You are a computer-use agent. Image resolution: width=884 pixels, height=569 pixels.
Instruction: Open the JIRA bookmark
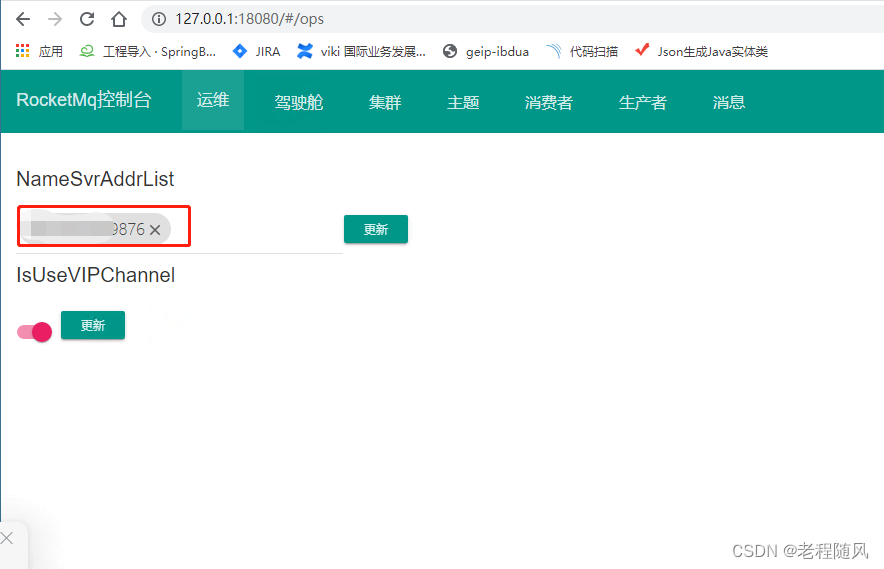pyautogui.click(x=257, y=51)
